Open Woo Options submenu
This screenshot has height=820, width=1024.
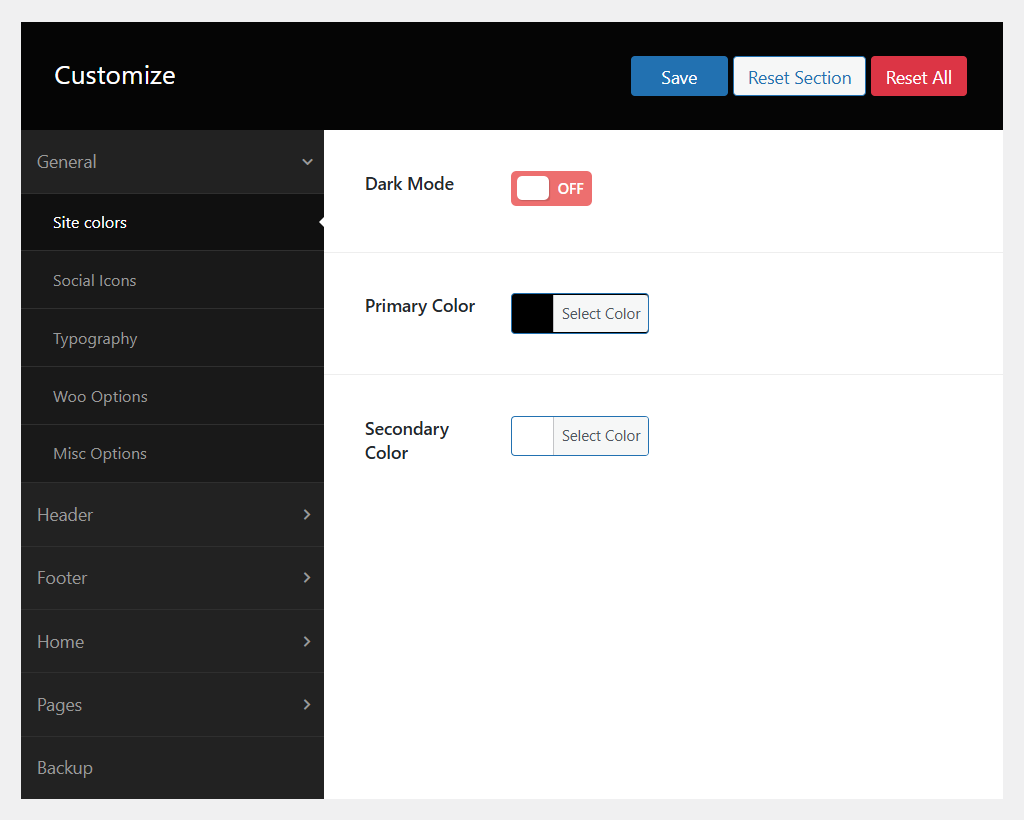(x=100, y=397)
